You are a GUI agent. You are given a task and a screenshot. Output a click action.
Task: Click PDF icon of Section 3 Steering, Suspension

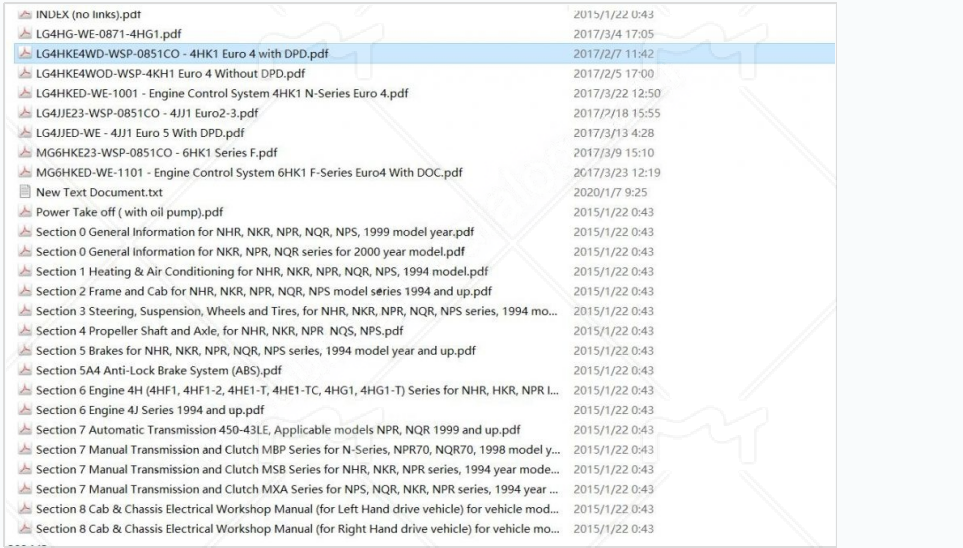(25, 310)
